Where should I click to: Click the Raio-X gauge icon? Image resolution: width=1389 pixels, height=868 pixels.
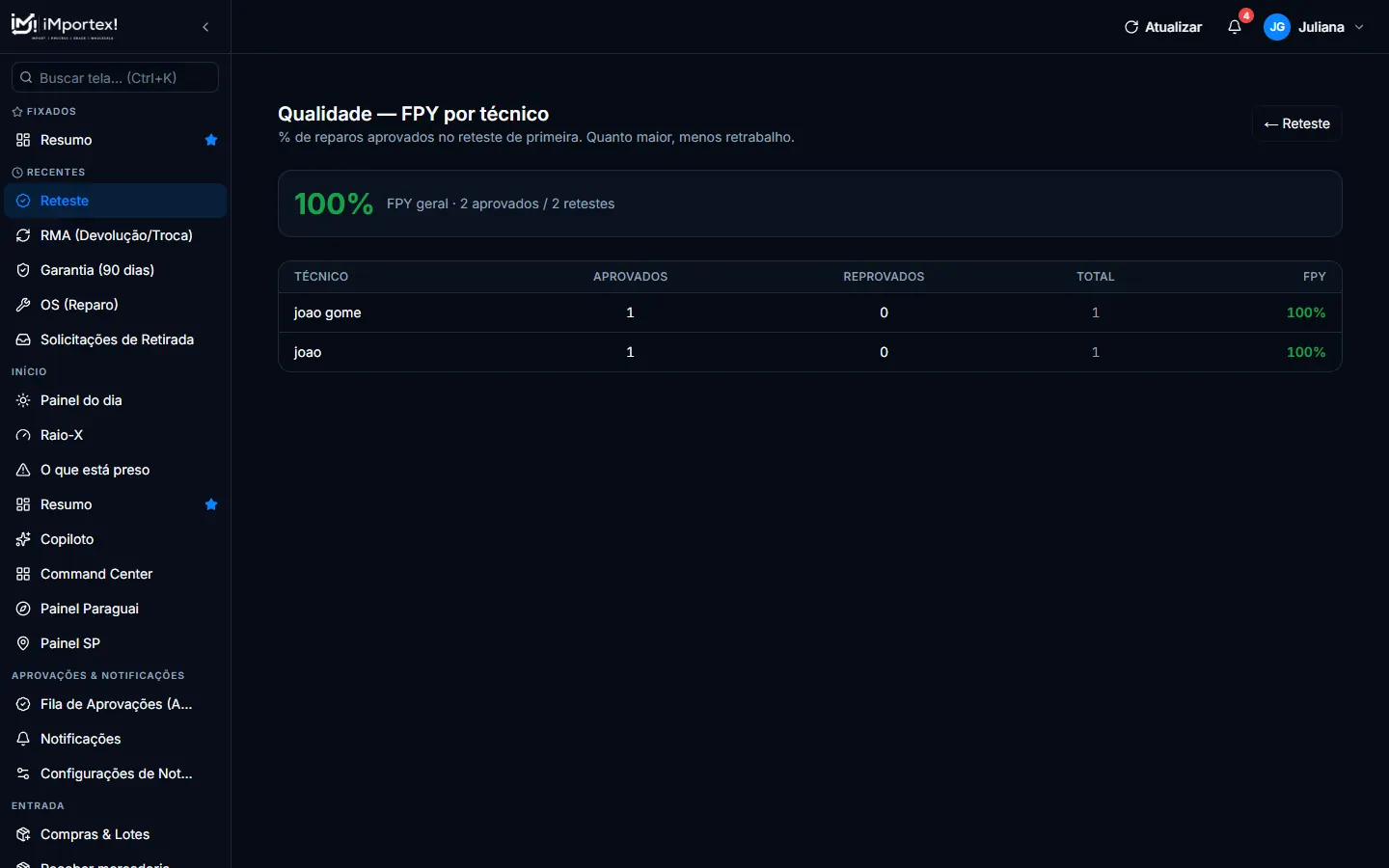click(x=23, y=435)
